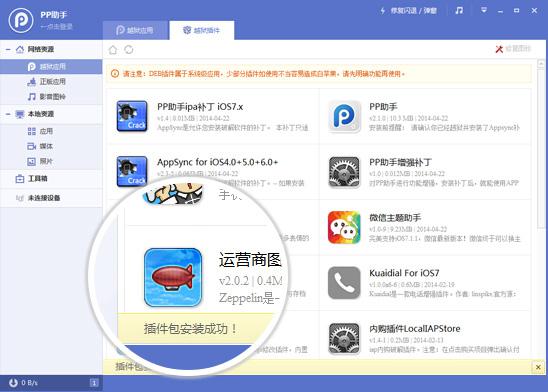
Task: Open the 内购插件LocalIAPStore title
Action: coord(414,329)
